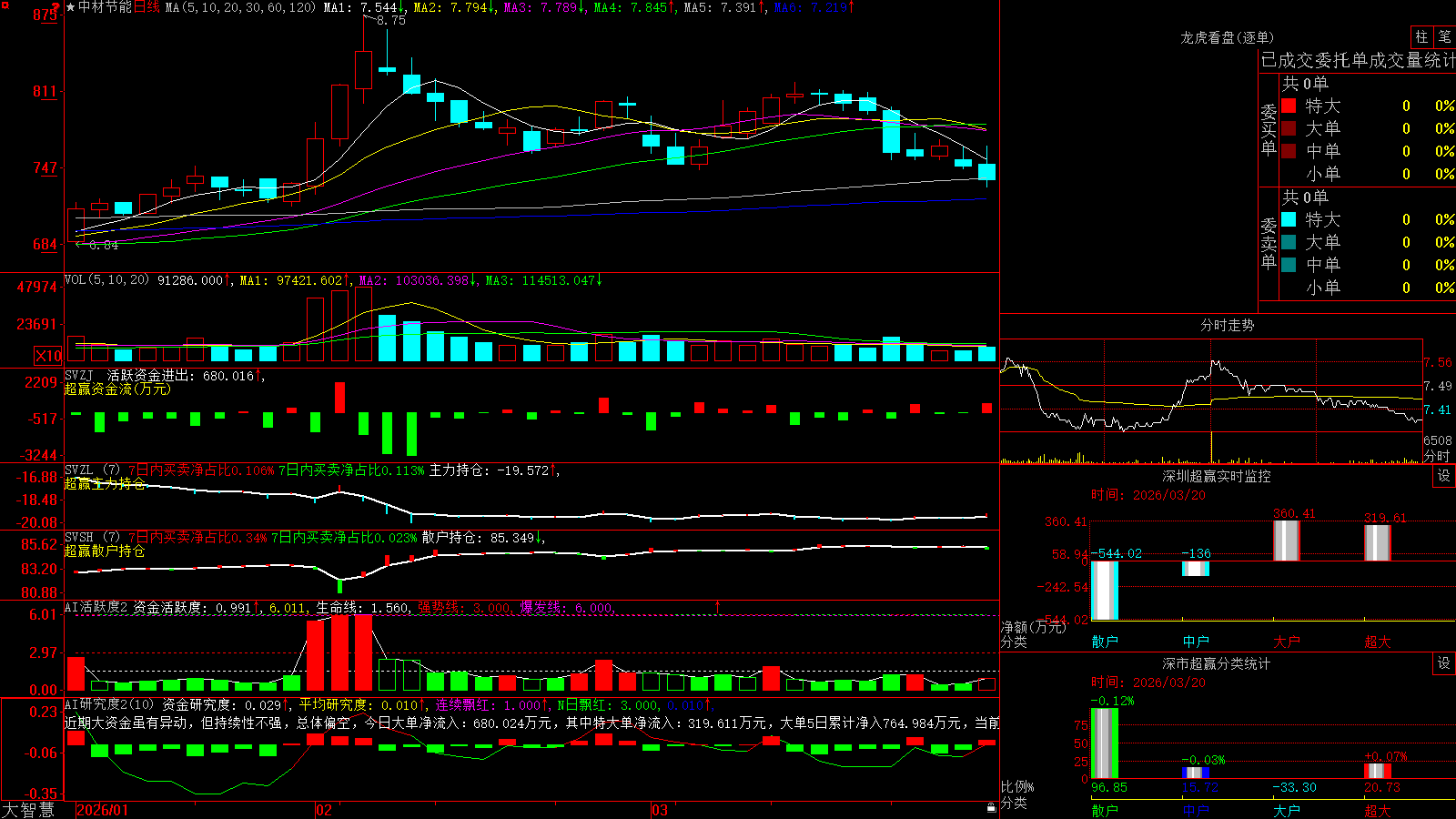Click the SVSH indicator label
The width and height of the screenshot is (1456, 819).
(79, 538)
